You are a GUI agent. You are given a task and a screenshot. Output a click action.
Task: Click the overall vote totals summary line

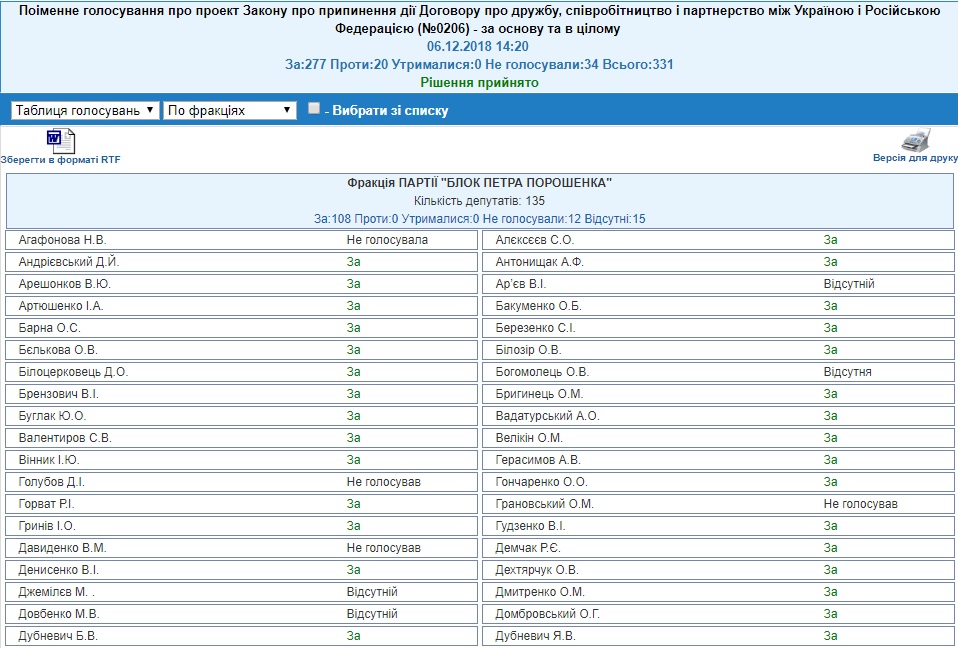click(x=479, y=64)
